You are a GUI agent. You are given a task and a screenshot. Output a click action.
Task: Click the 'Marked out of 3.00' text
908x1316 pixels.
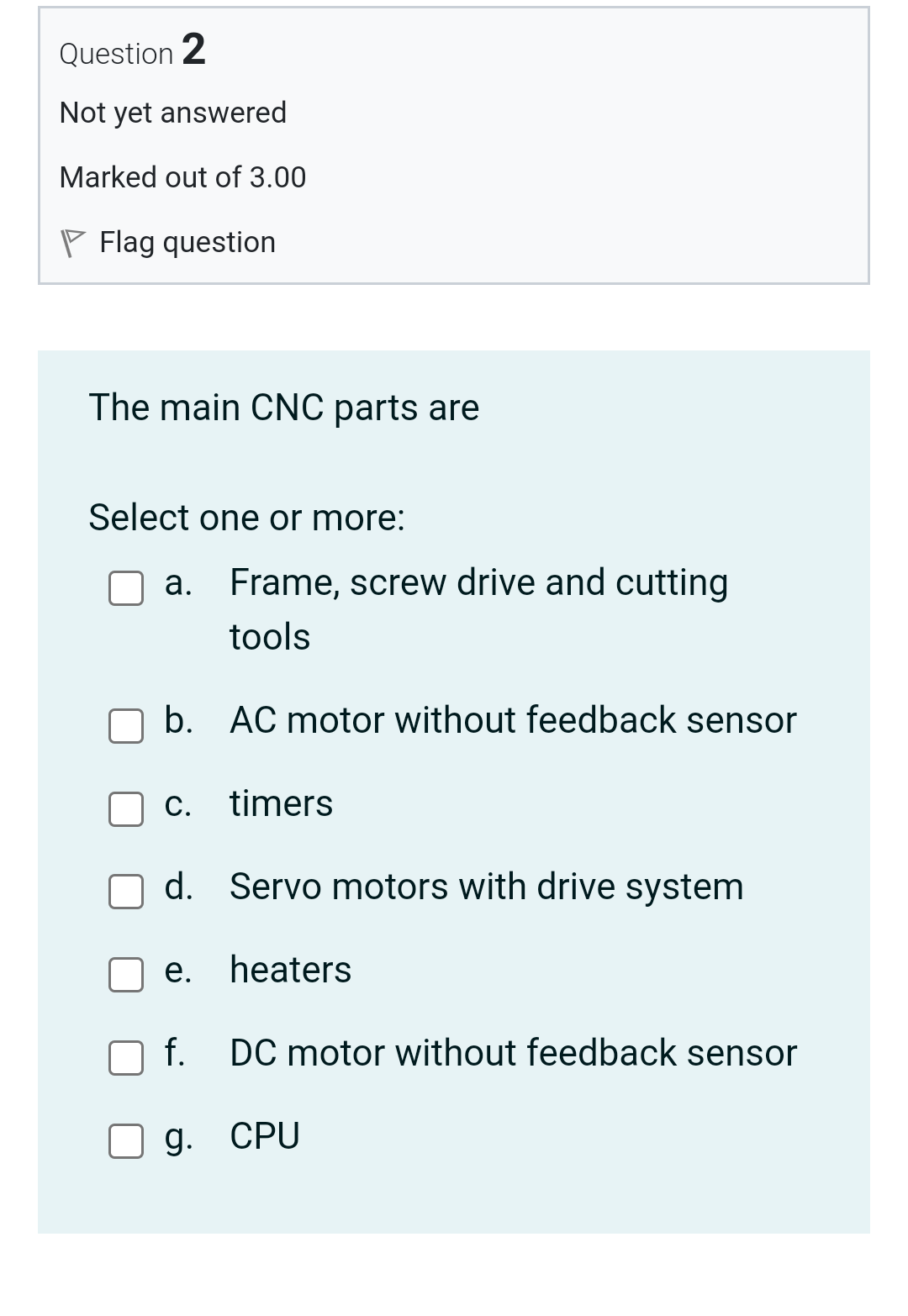click(182, 177)
